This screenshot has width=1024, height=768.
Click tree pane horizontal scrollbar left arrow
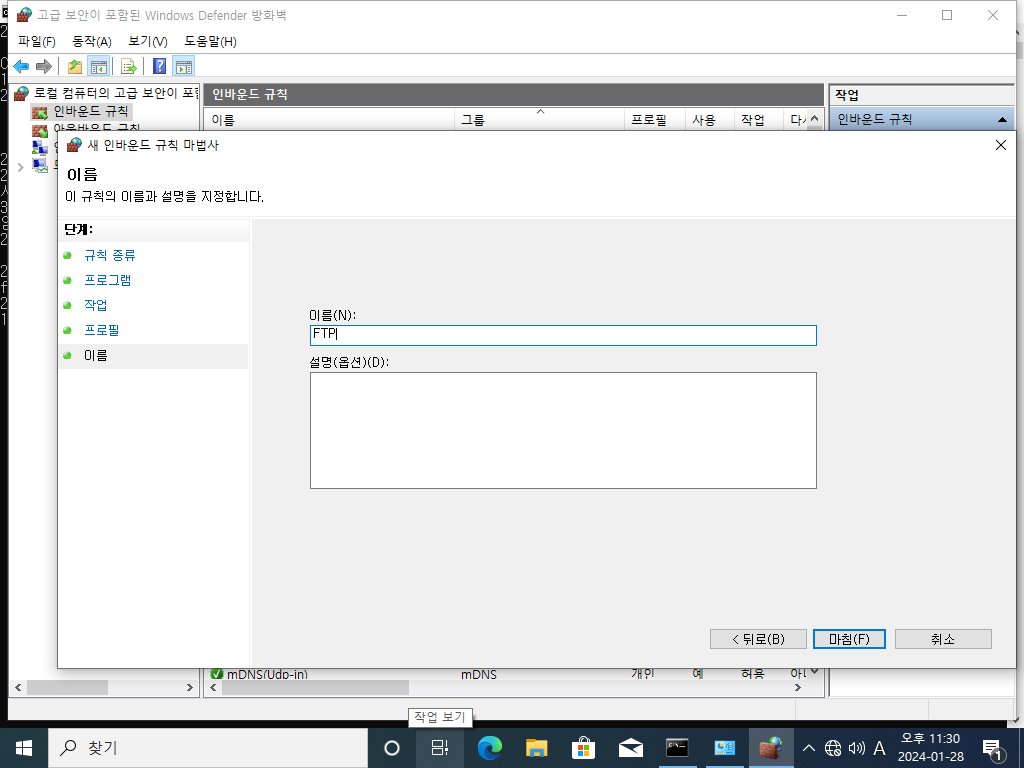pos(18,688)
